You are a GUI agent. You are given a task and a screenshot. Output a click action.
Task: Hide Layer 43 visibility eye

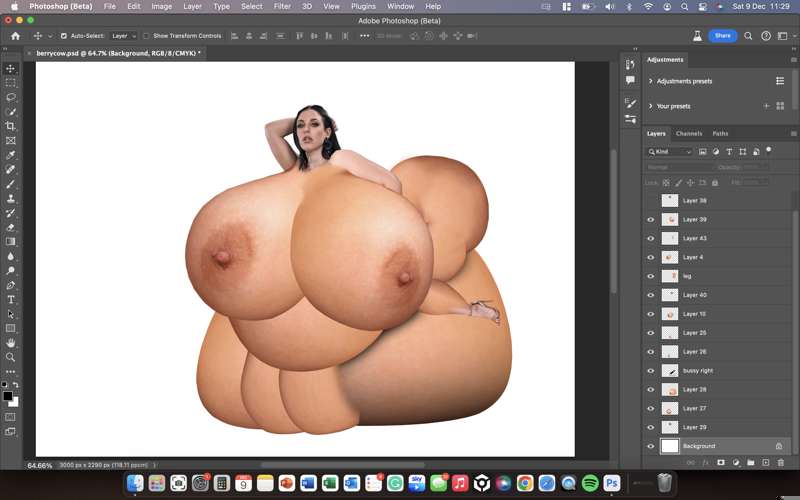pos(651,238)
